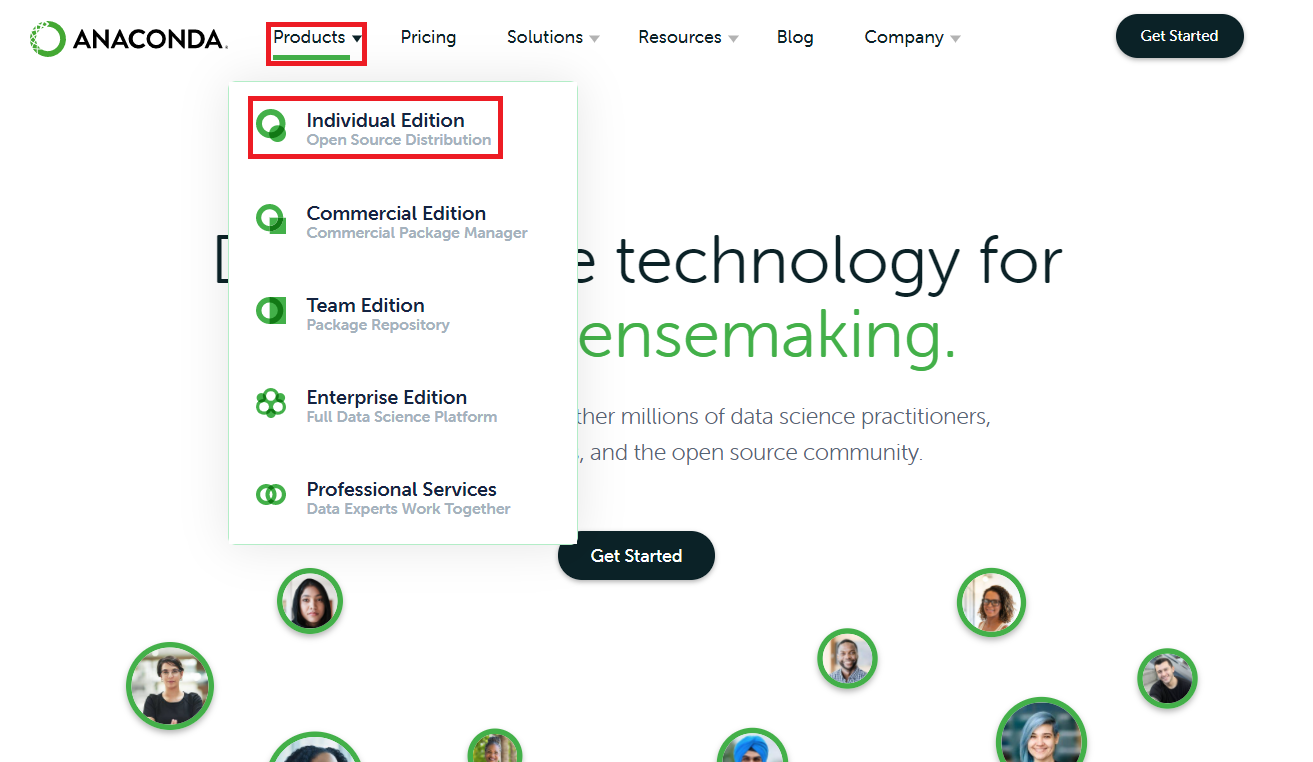
Task: Click the Individual Edition overlapping-circles icon
Action: (x=271, y=127)
